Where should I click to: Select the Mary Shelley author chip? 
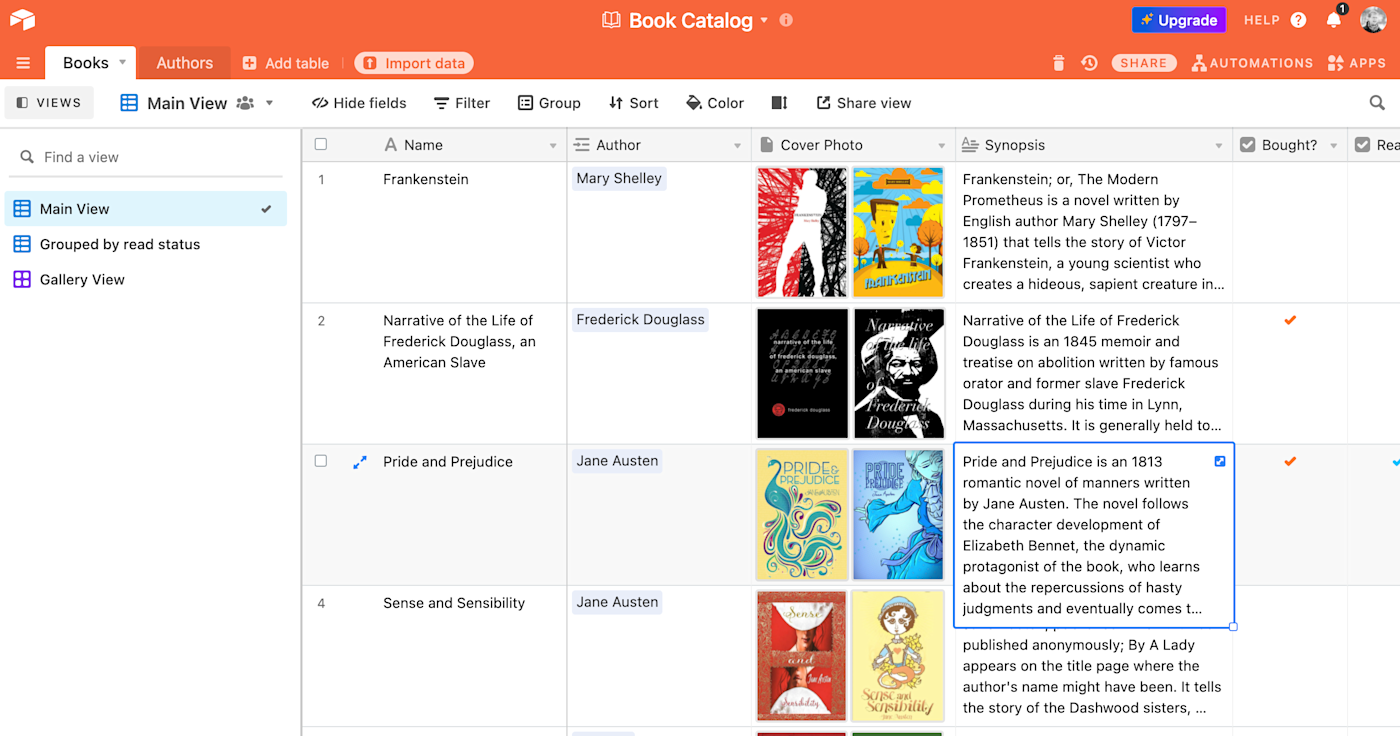pyautogui.click(x=619, y=179)
